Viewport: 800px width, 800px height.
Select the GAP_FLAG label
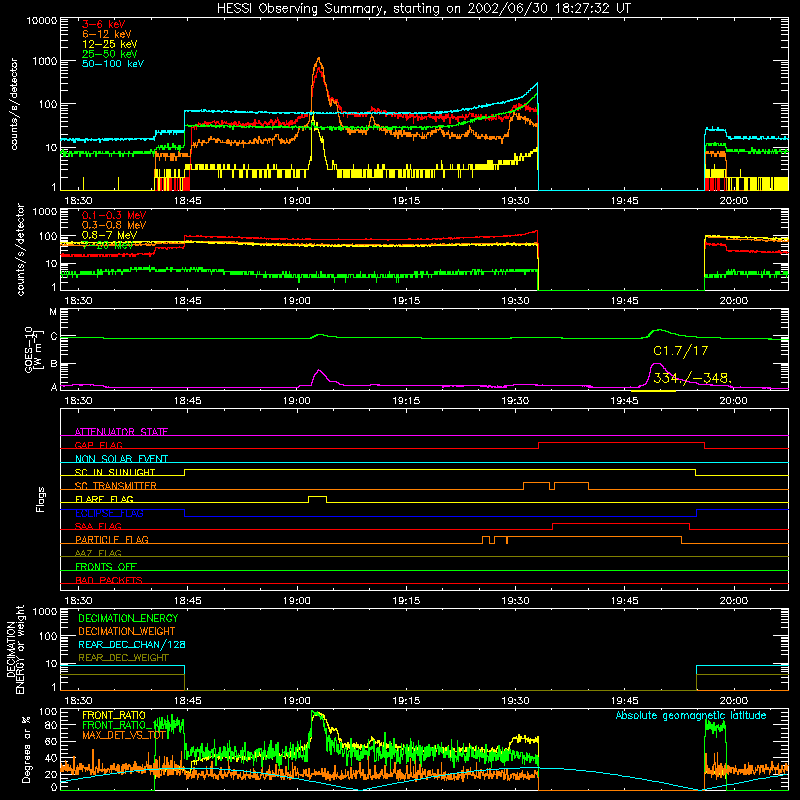pos(98,445)
